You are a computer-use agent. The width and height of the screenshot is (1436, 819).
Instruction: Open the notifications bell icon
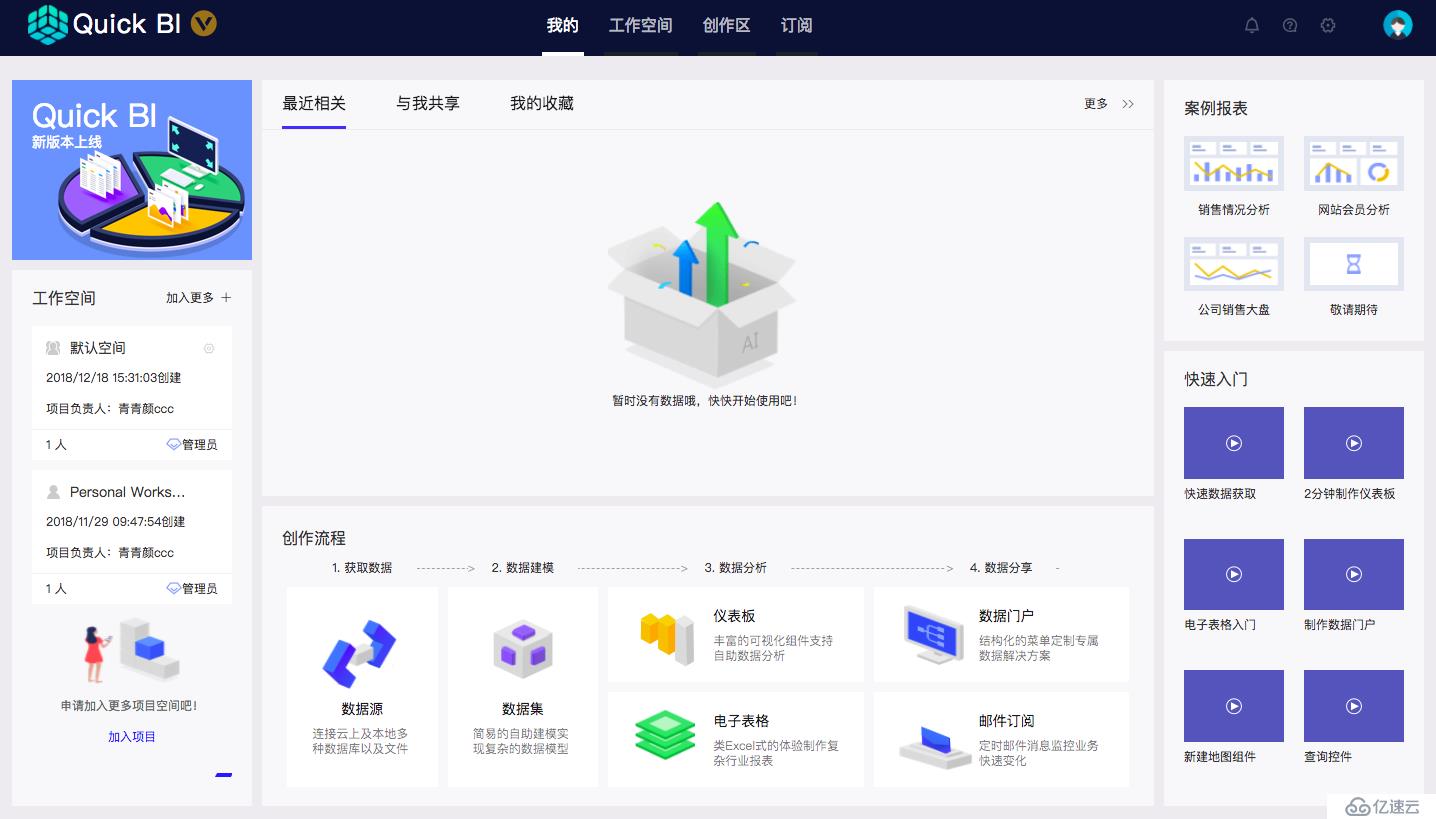click(1252, 26)
